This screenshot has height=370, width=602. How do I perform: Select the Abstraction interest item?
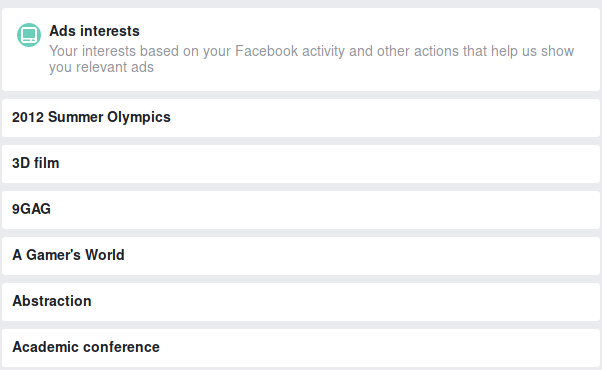pos(301,302)
